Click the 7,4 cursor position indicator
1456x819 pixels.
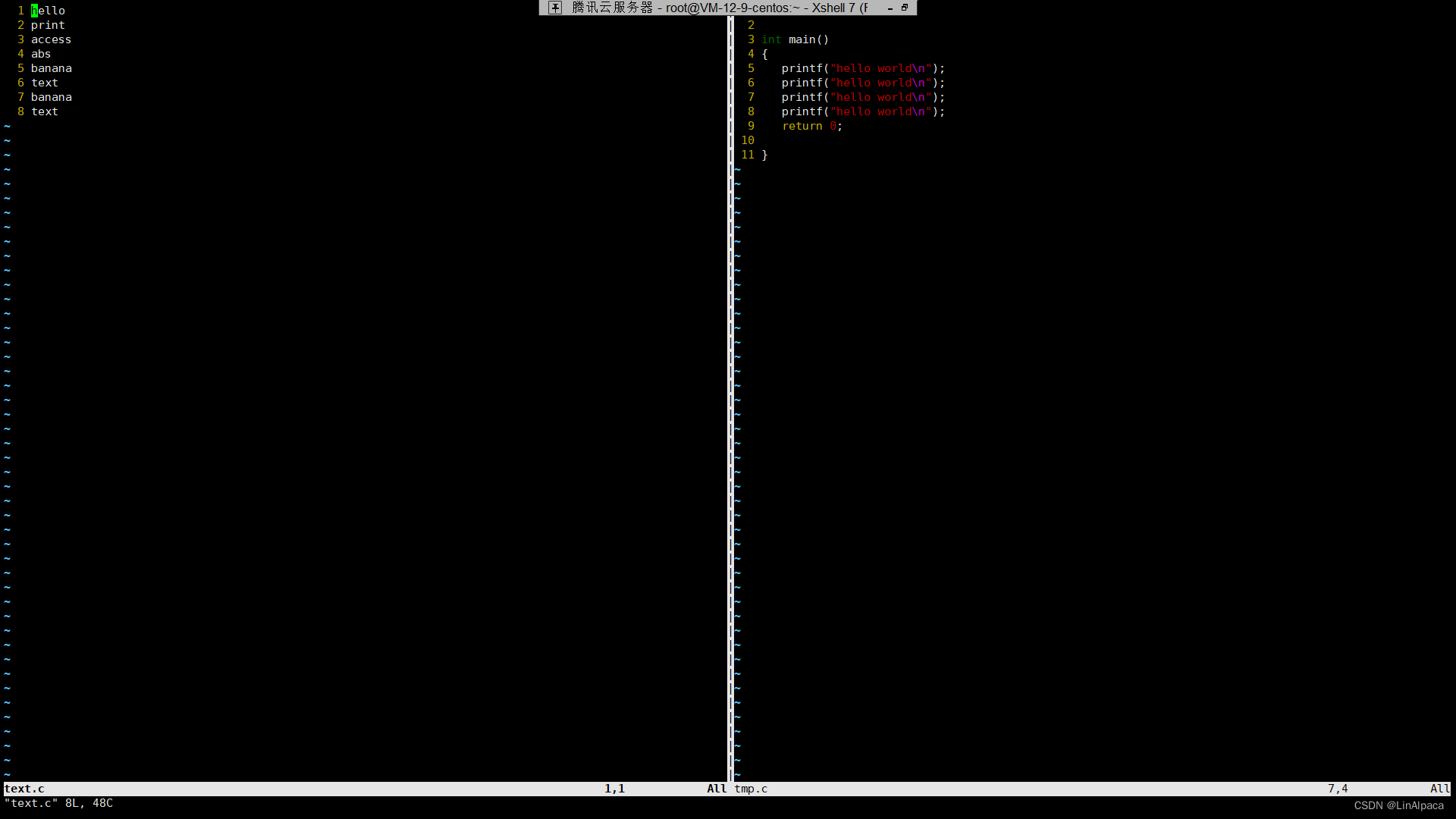pyautogui.click(x=1338, y=789)
